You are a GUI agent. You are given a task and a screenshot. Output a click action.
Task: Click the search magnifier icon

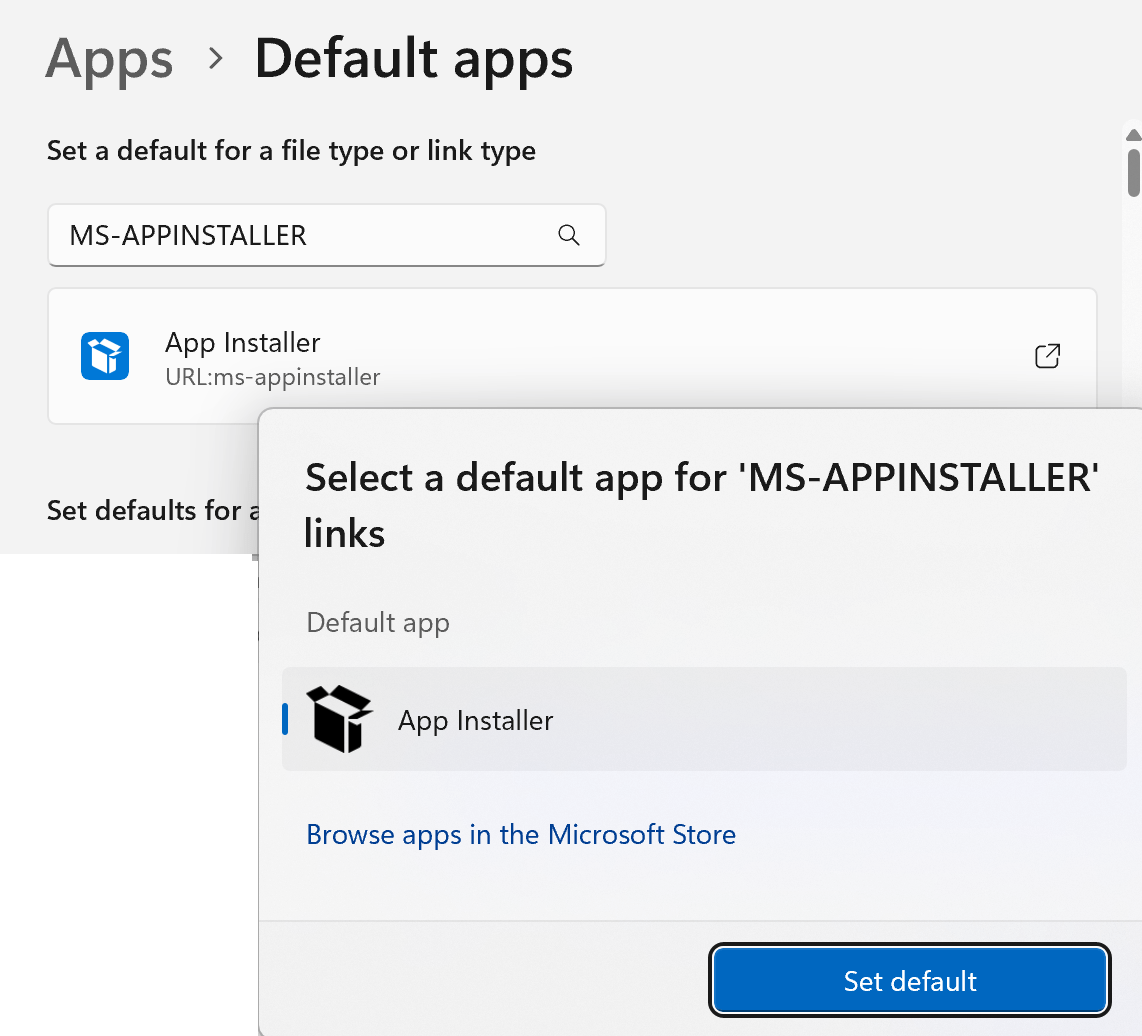point(569,235)
